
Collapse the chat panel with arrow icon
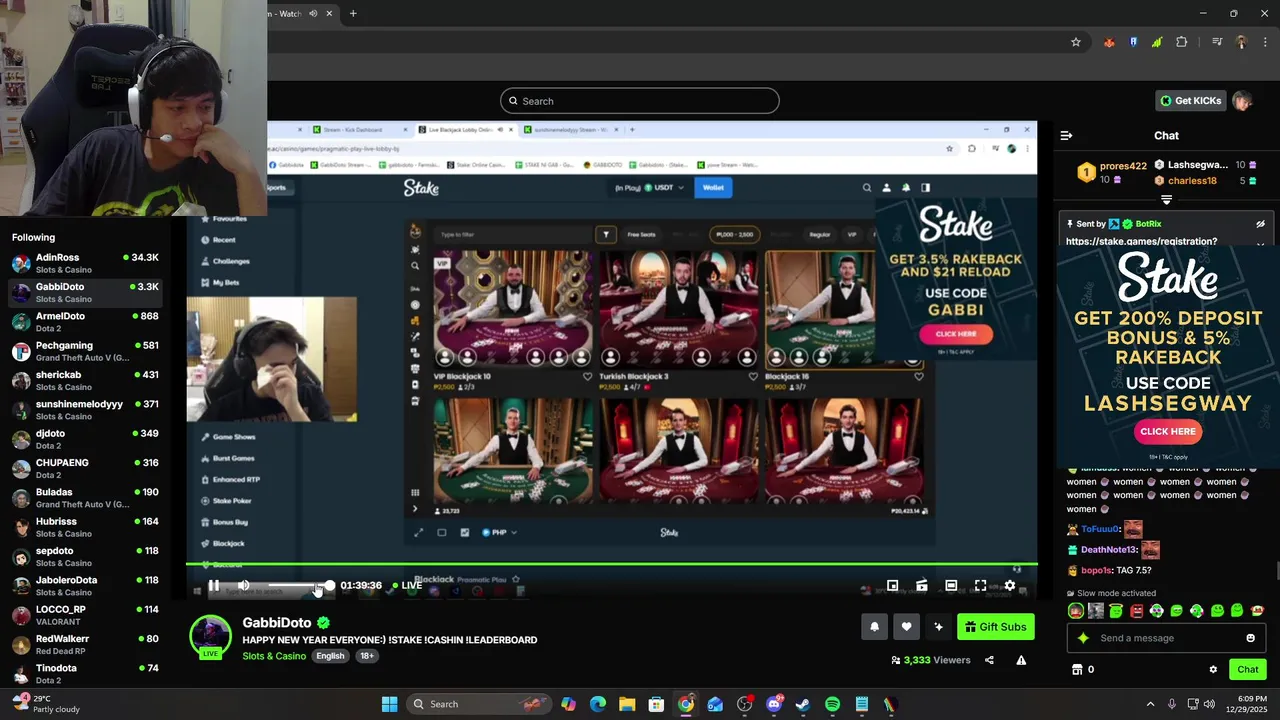1066,135
